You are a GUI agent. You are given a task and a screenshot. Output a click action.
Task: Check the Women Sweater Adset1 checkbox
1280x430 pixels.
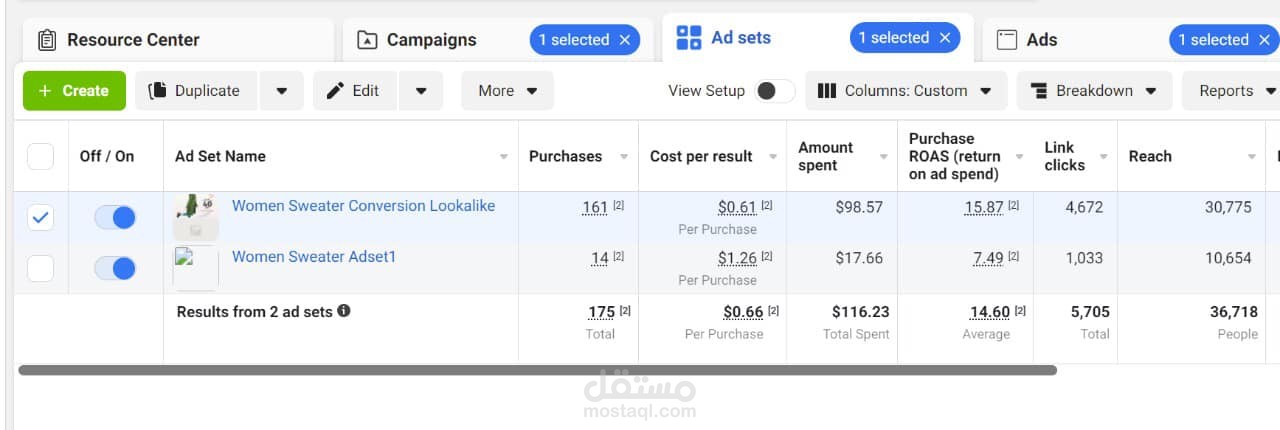click(x=40, y=268)
